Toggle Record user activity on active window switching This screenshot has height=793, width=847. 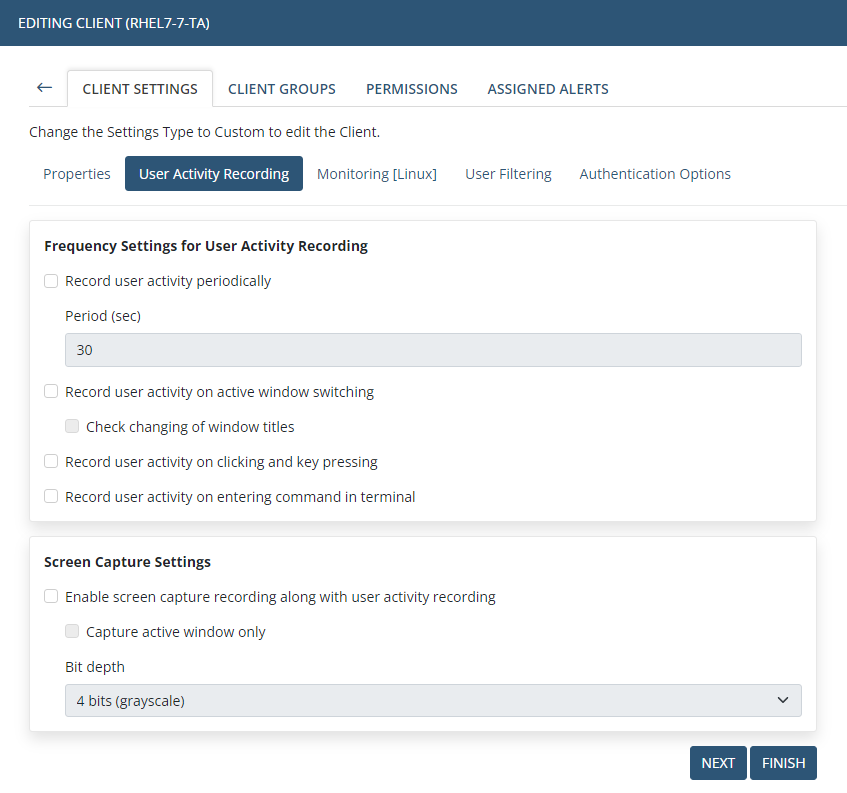(51, 392)
